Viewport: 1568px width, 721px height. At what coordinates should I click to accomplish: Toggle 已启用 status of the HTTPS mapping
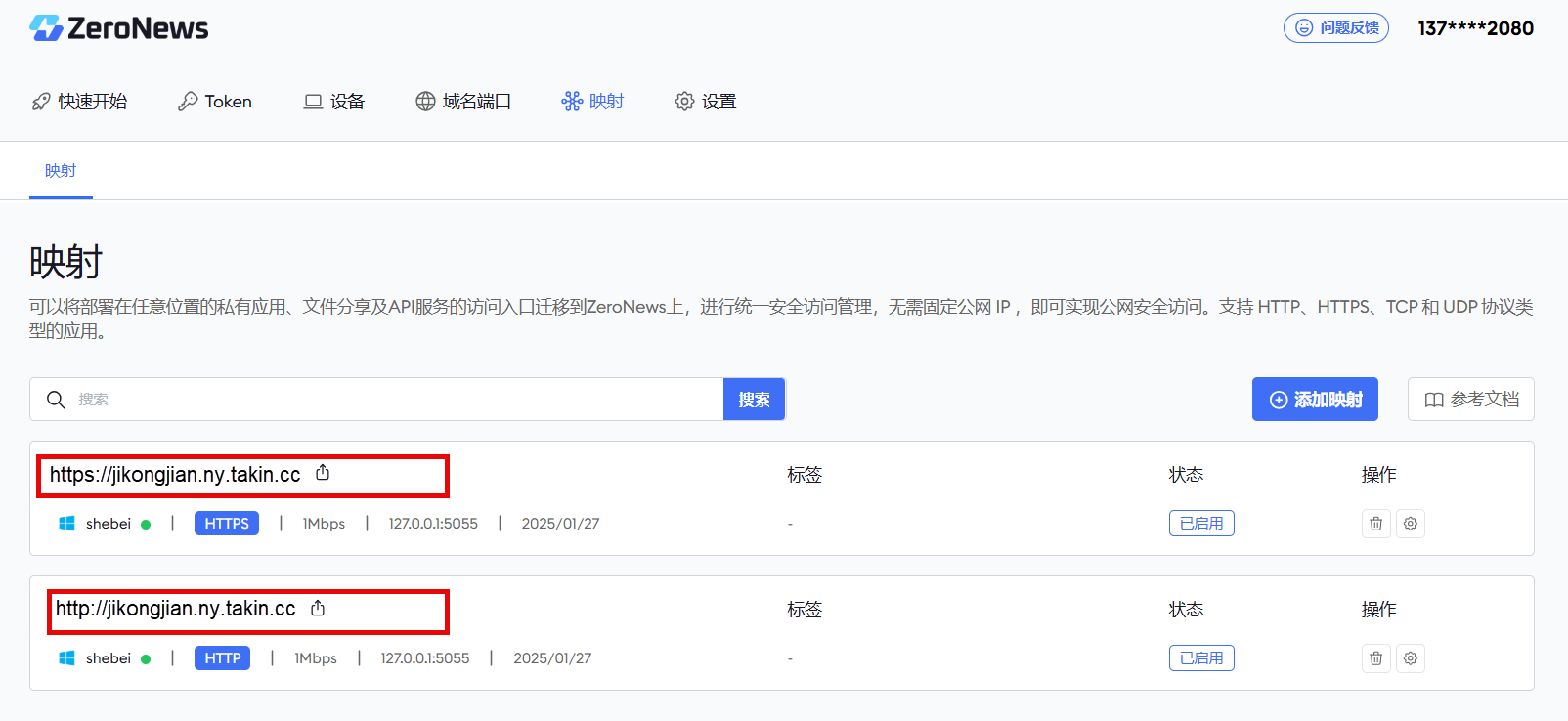(1201, 524)
